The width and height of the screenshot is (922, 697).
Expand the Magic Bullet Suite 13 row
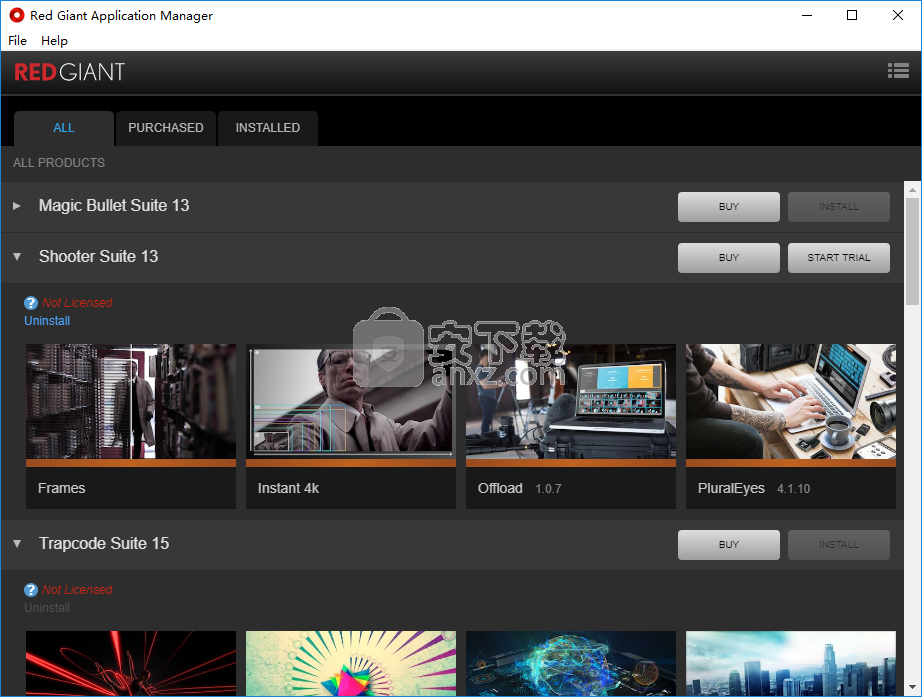point(16,206)
